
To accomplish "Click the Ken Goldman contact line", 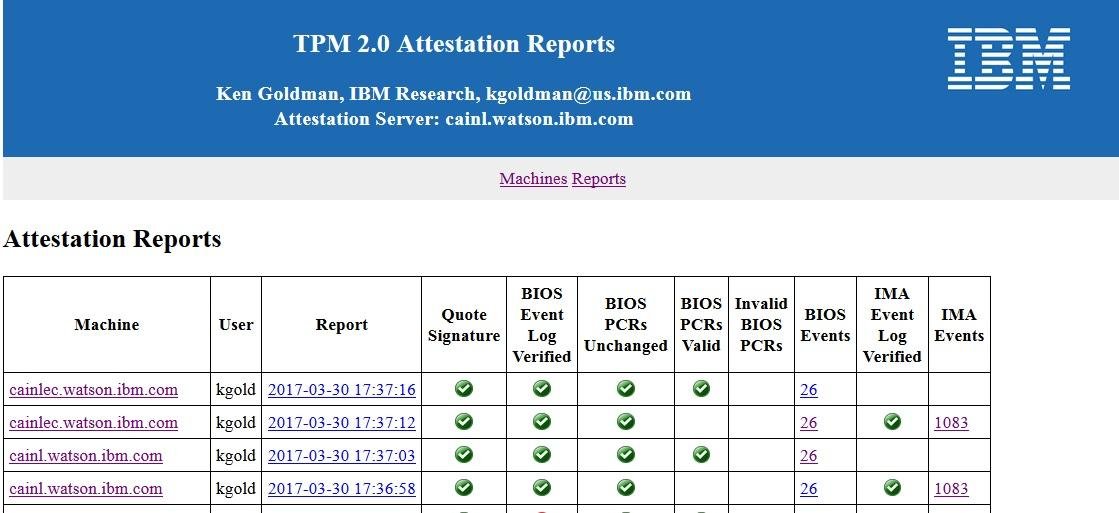I will point(454,94).
